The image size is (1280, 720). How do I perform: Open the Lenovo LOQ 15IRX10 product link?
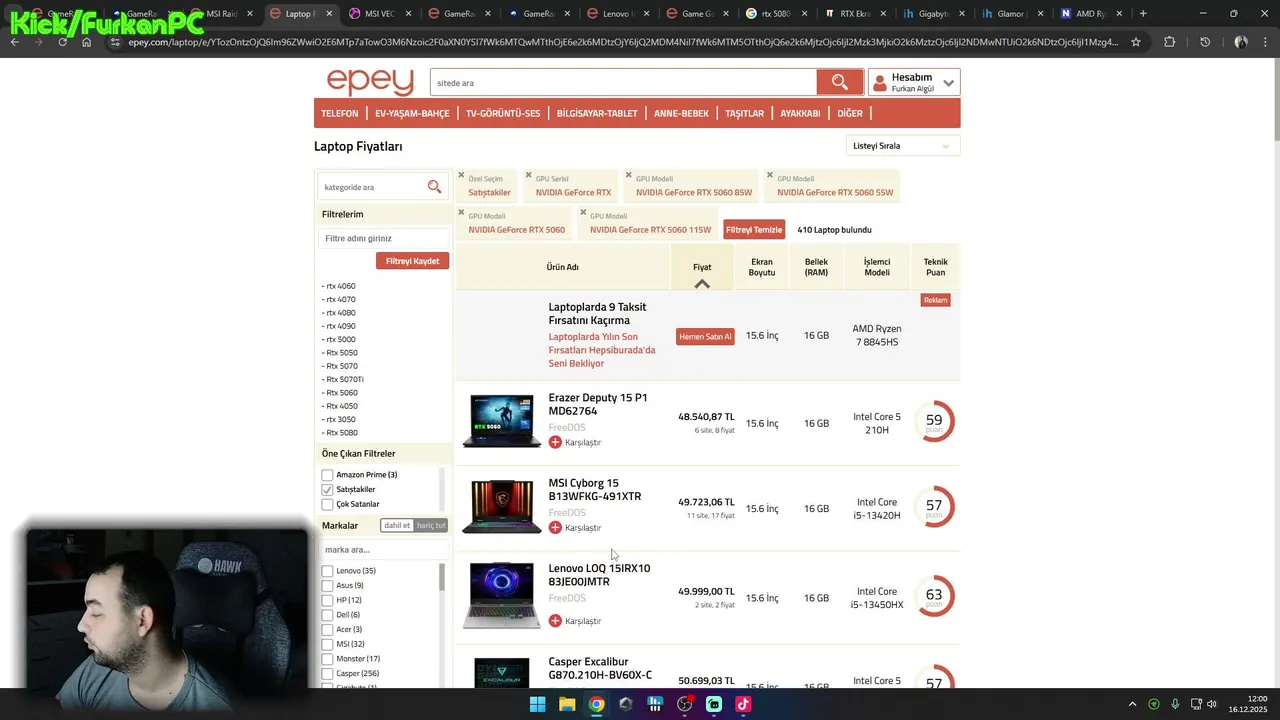pyautogui.click(x=599, y=575)
